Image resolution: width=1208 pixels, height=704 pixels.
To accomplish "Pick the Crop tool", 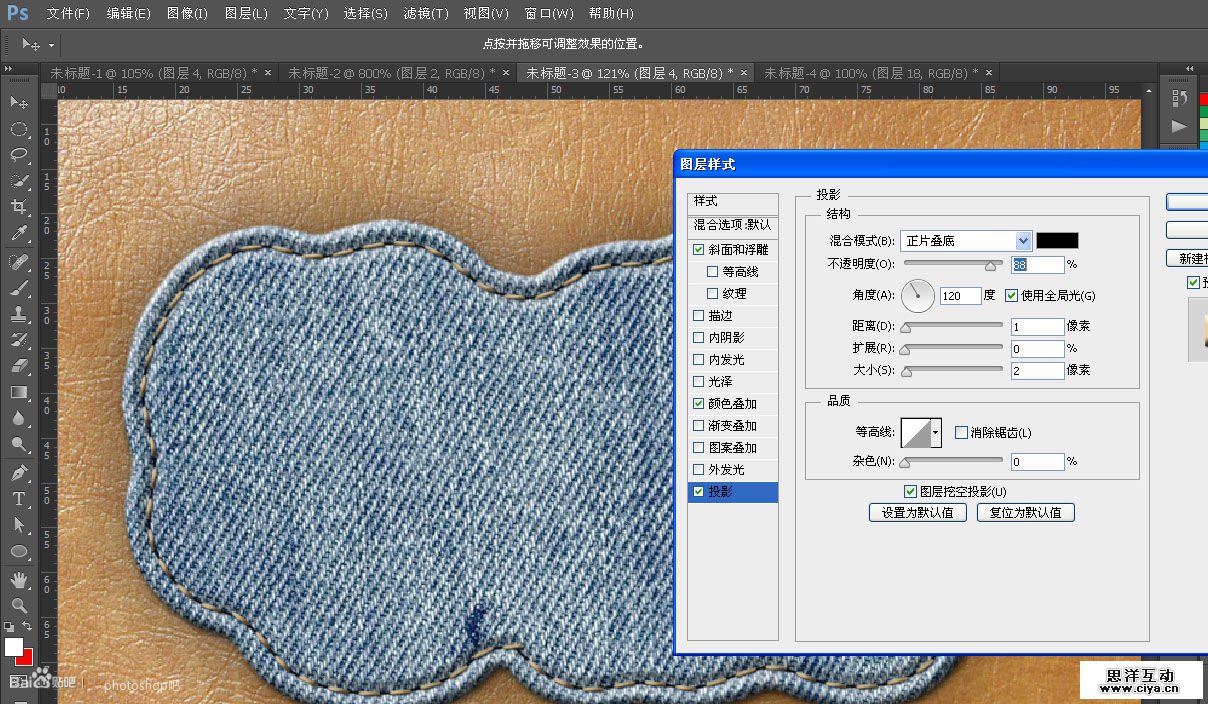I will (19, 207).
